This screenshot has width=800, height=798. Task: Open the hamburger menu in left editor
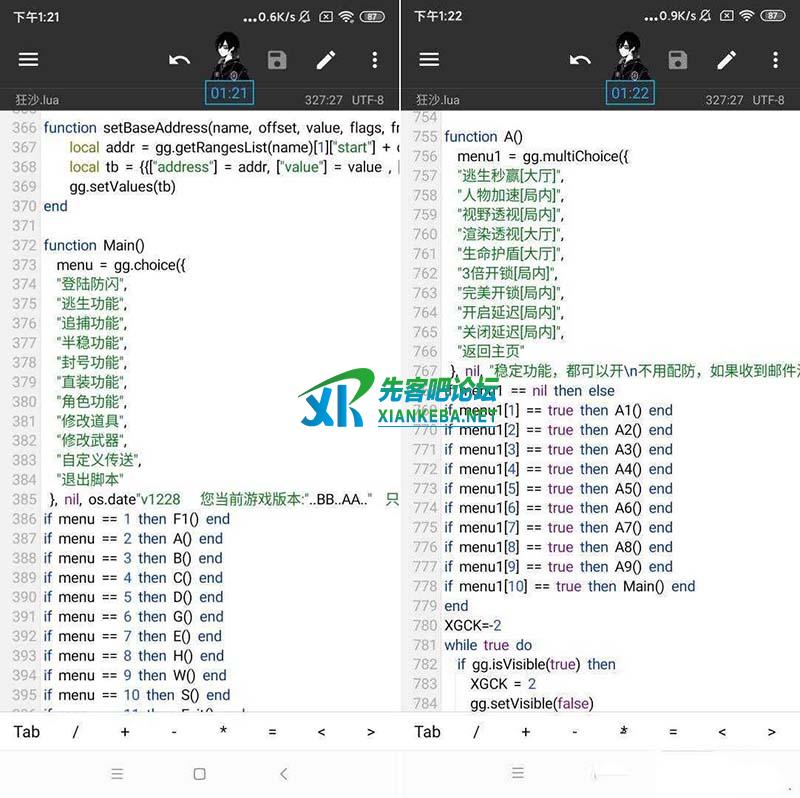click(28, 60)
